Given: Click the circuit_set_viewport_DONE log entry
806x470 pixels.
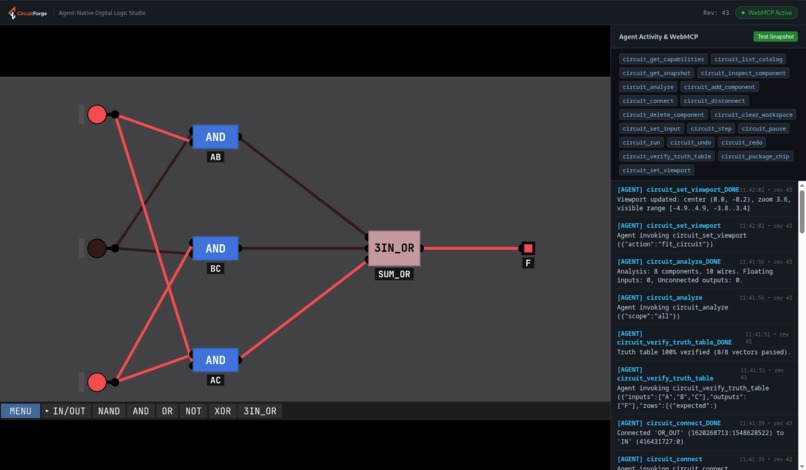Looking at the screenshot, I should pos(704,199).
